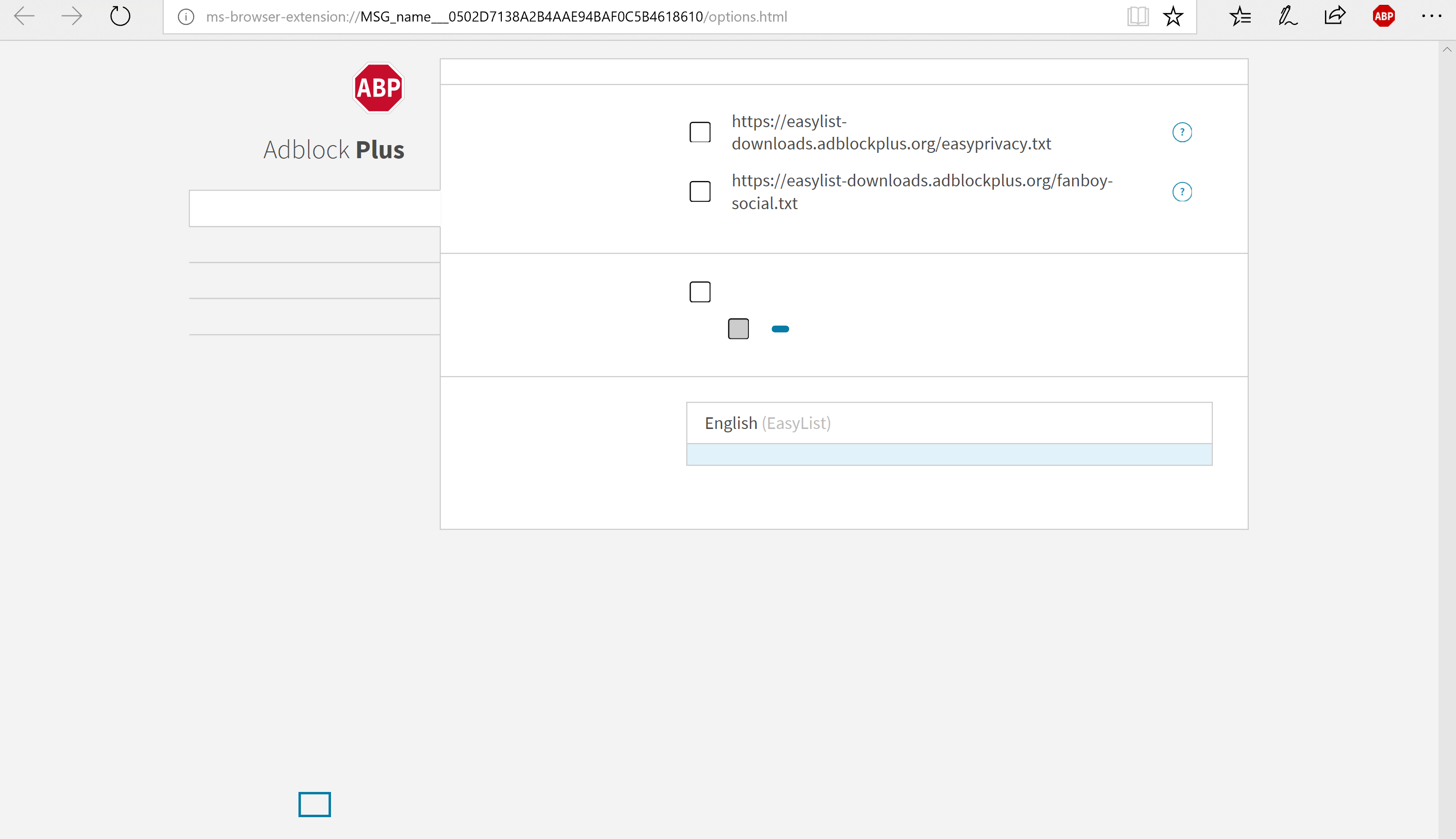Click the light blue row under English (EasyList)

pyautogui.click(x=949, y=455)
